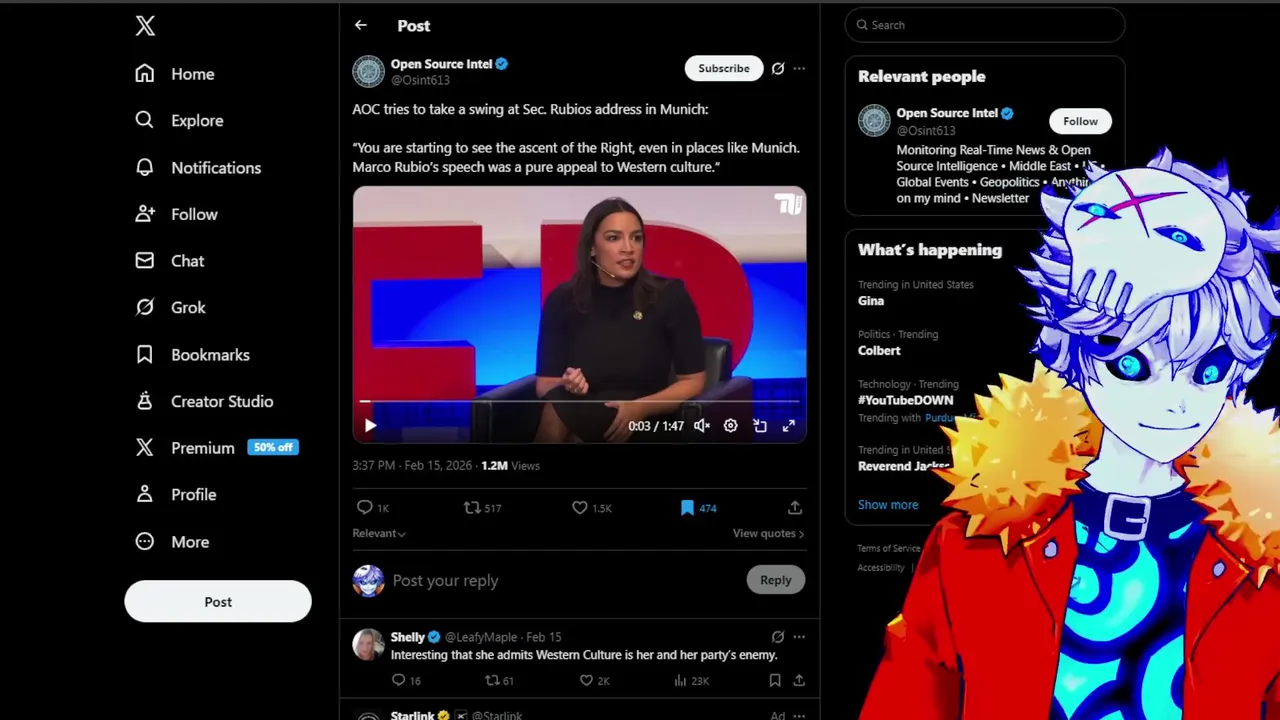The height and width of the screenshot is (720, 1280).
Task: Click the Search input field
Action: coord(985,25)
